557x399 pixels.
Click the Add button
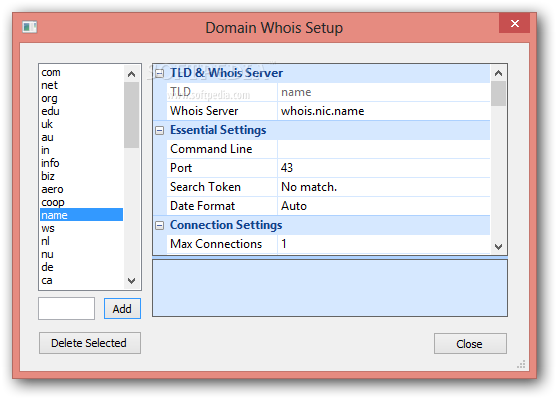coord(122,309)
